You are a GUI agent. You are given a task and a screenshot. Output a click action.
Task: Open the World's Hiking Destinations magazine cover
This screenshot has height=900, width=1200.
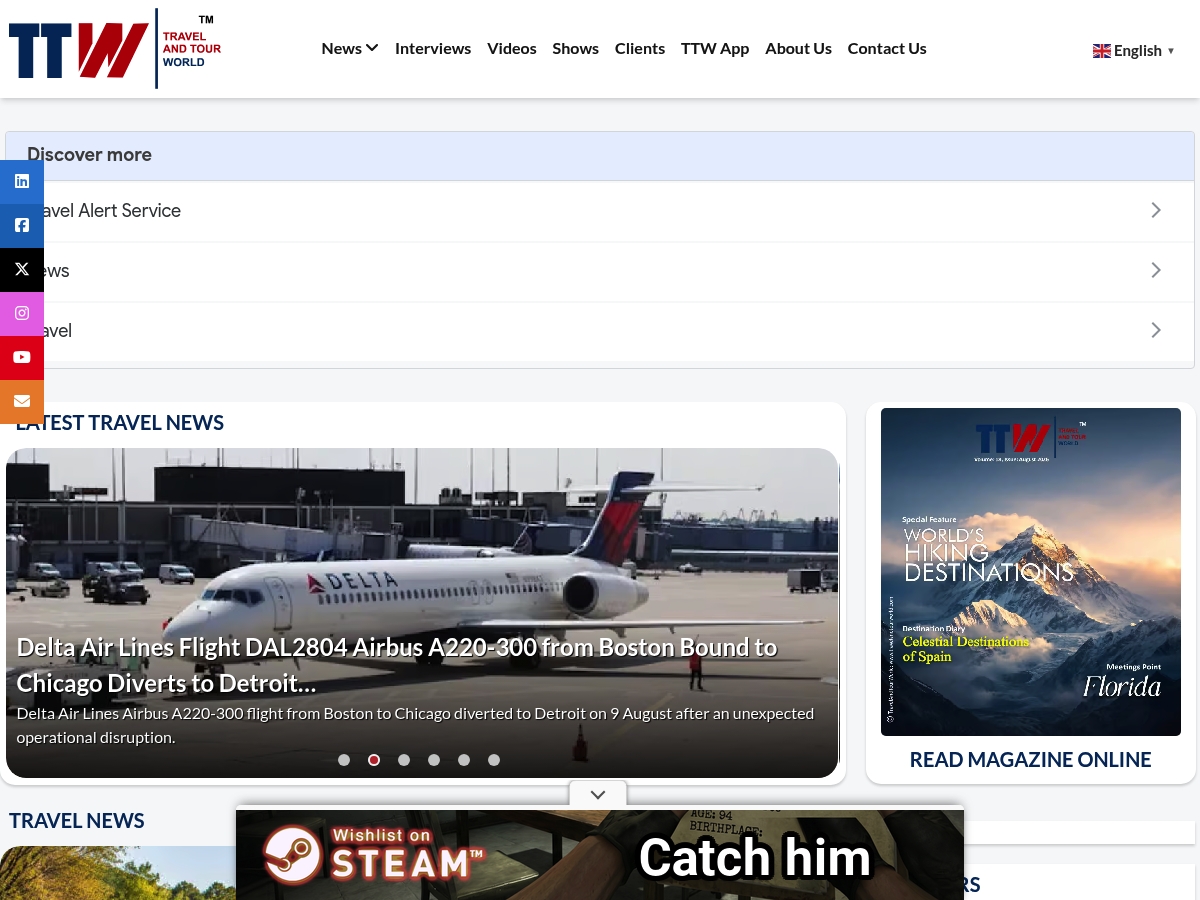(1031, 572)
